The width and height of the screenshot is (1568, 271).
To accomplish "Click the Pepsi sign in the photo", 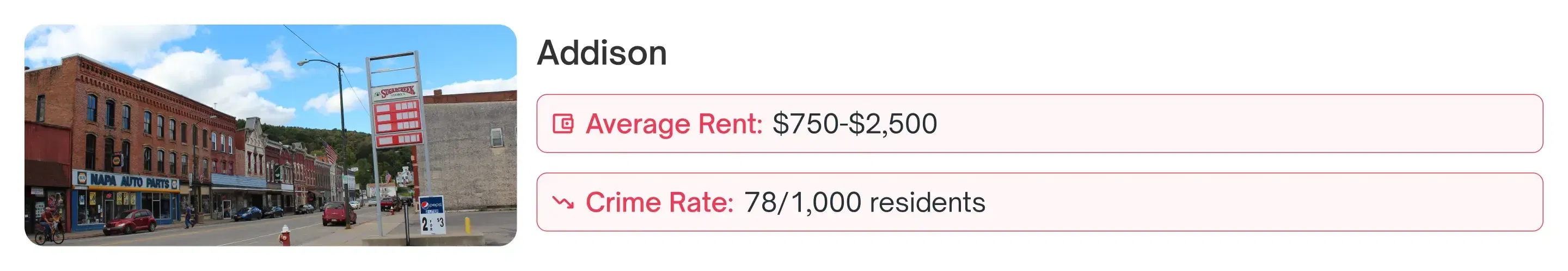I will pos(432,206).
